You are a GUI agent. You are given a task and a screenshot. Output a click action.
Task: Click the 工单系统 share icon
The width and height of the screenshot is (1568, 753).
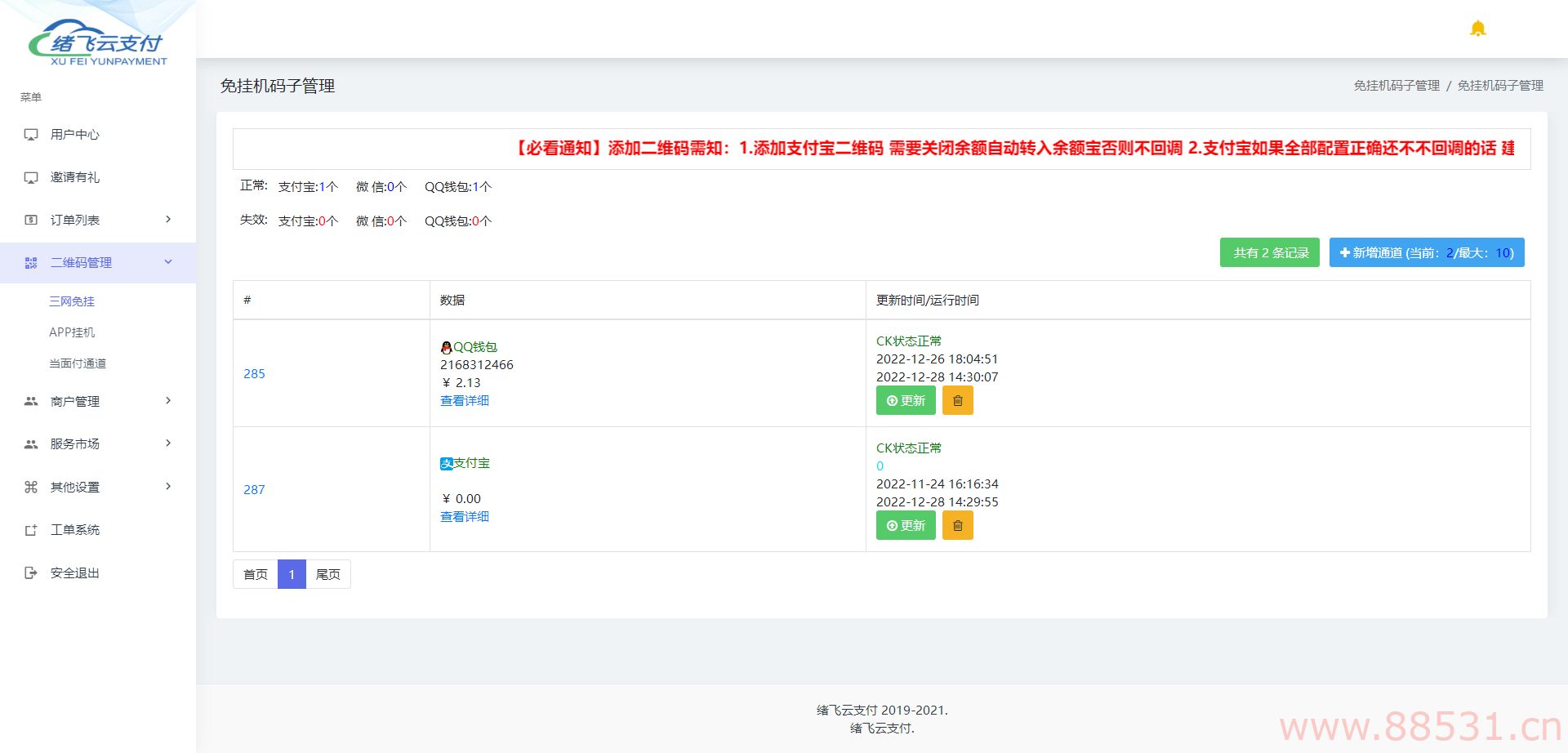(31, 530)
